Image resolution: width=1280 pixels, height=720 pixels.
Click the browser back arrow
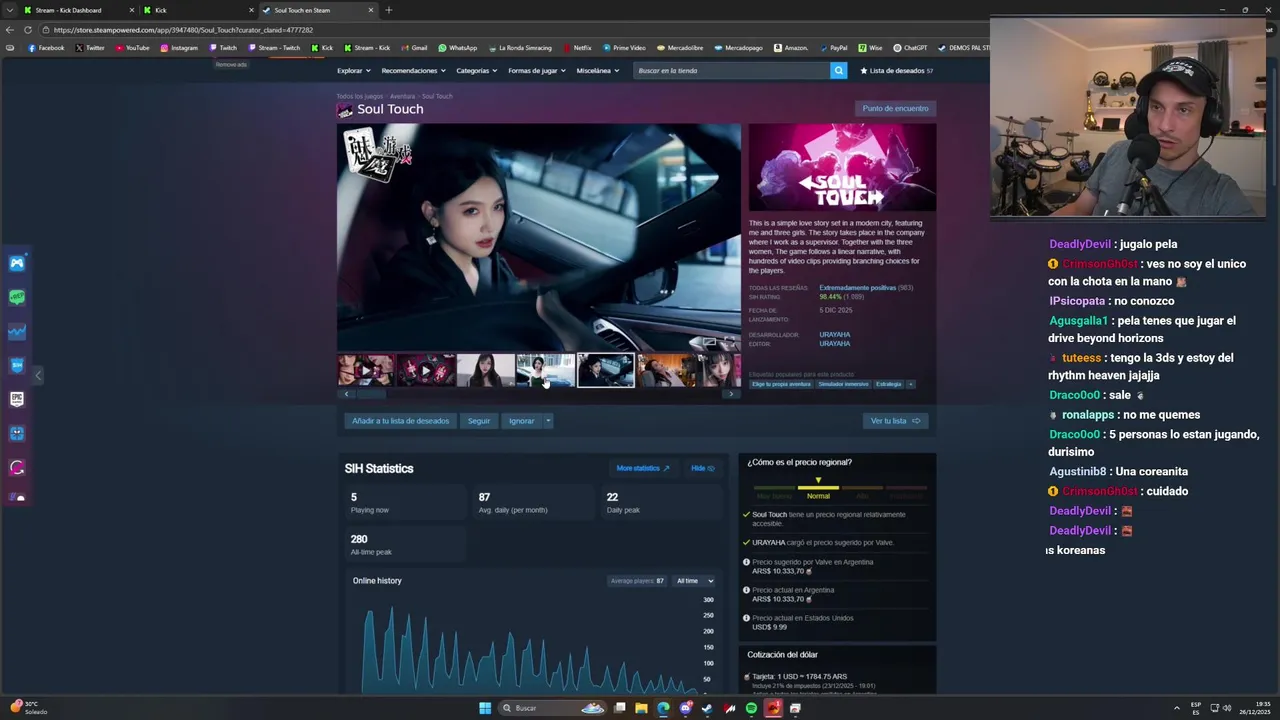[x=10, y=30]
